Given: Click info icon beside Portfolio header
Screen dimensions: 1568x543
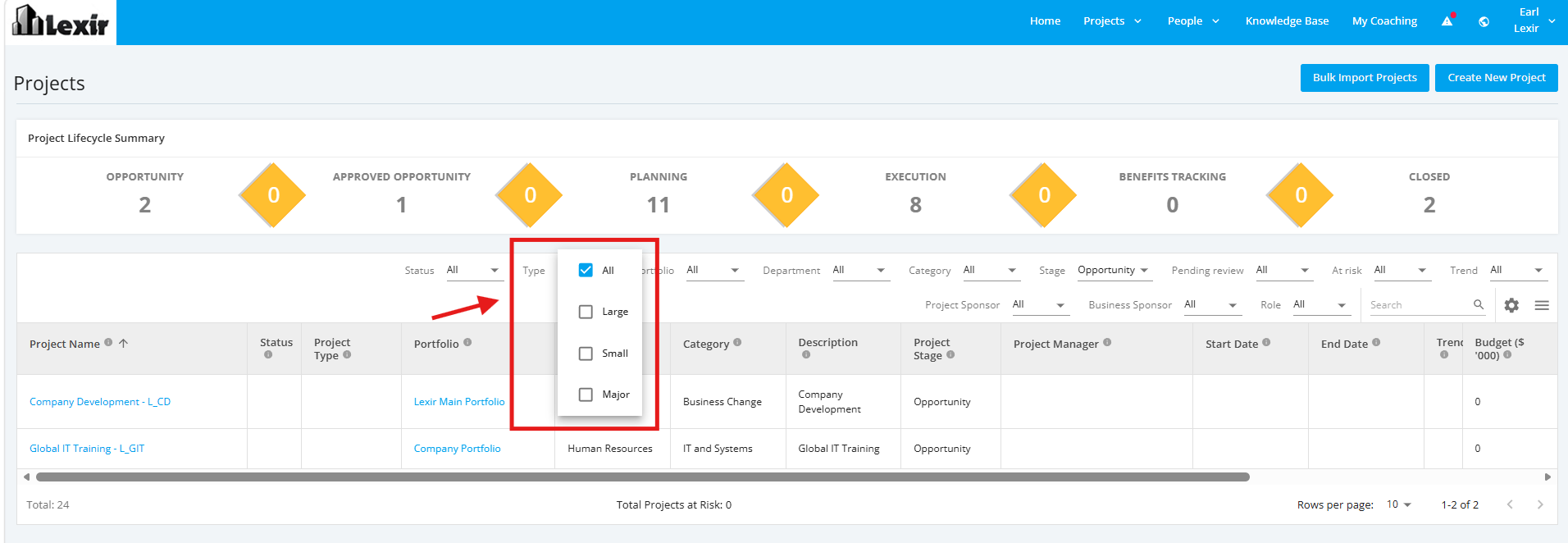Looking at the screenshot, I should coord(467,343).
